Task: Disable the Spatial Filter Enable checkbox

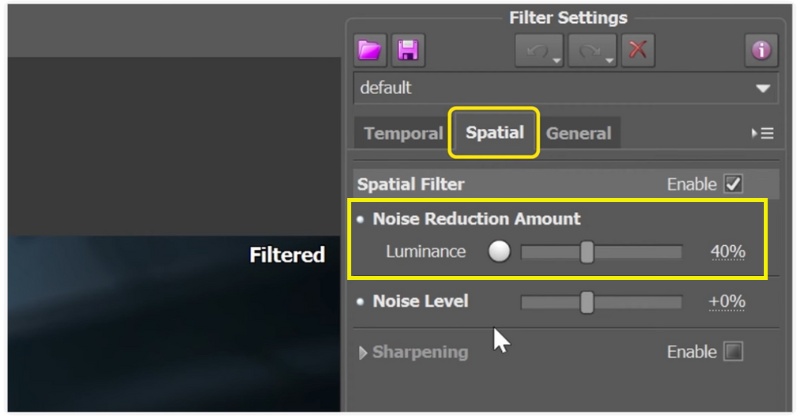Action: 733,184
